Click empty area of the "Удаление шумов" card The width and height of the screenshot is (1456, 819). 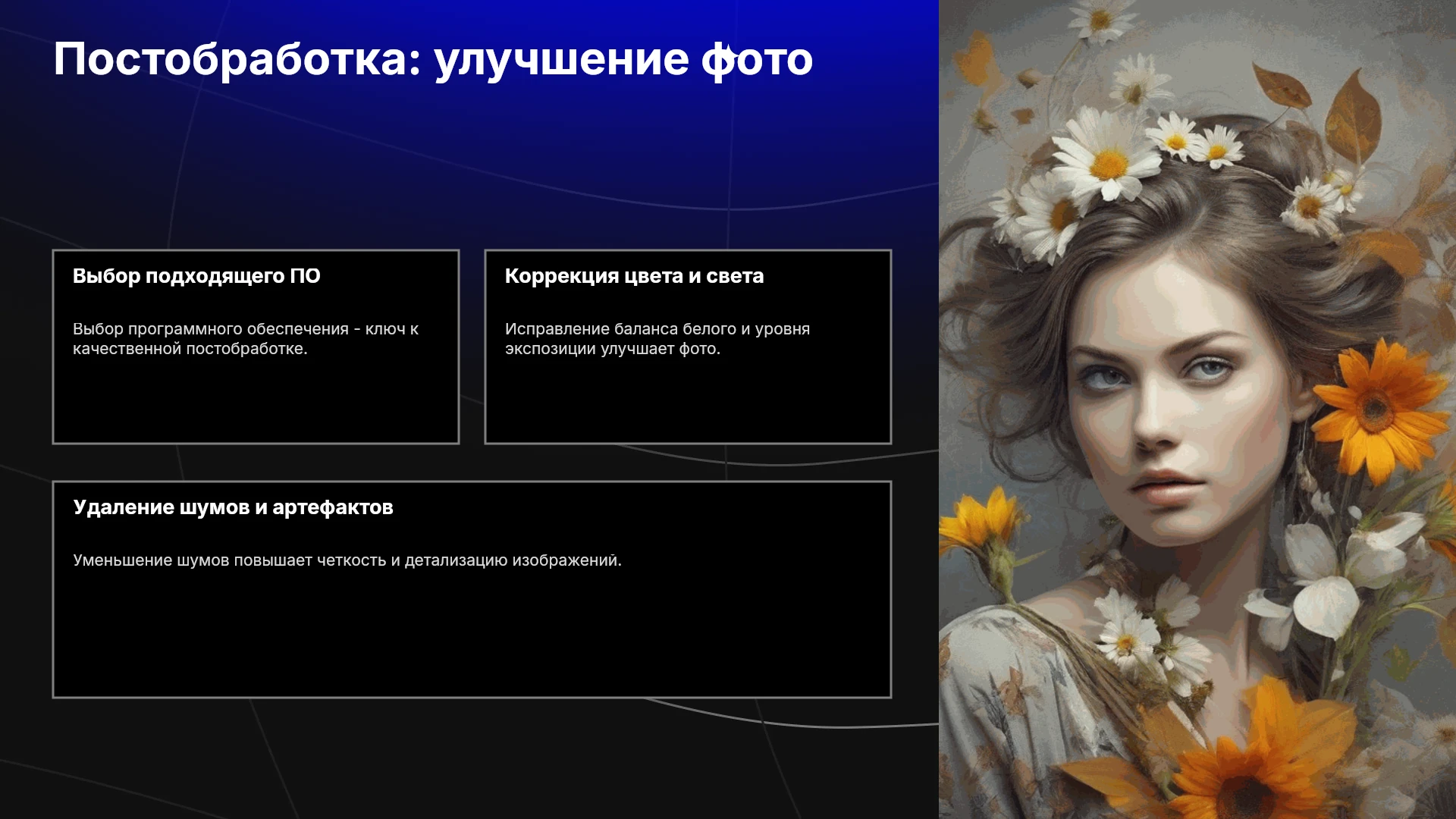pos(472,637)
